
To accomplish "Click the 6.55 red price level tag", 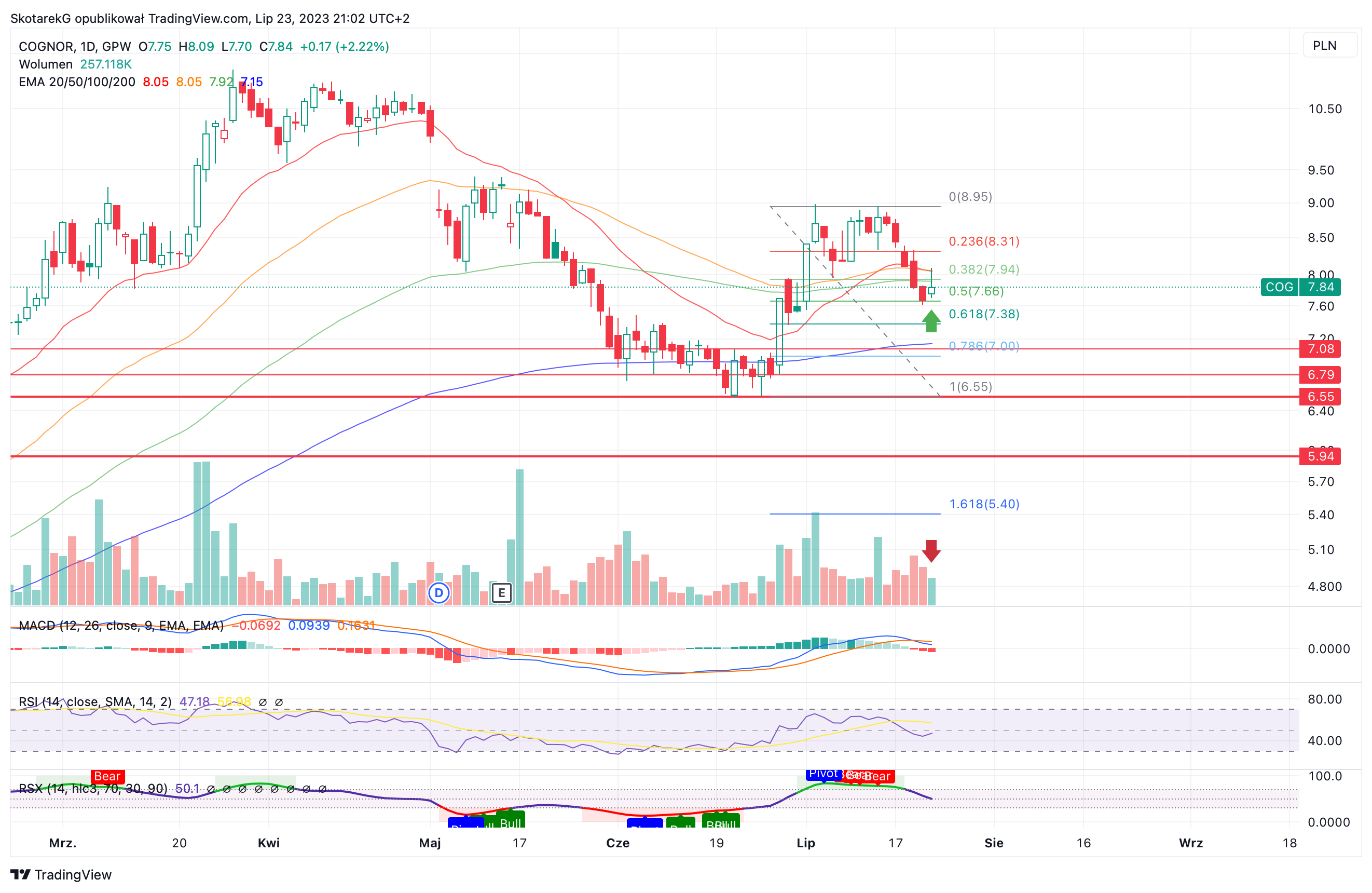I will (x=1320, y=396).
